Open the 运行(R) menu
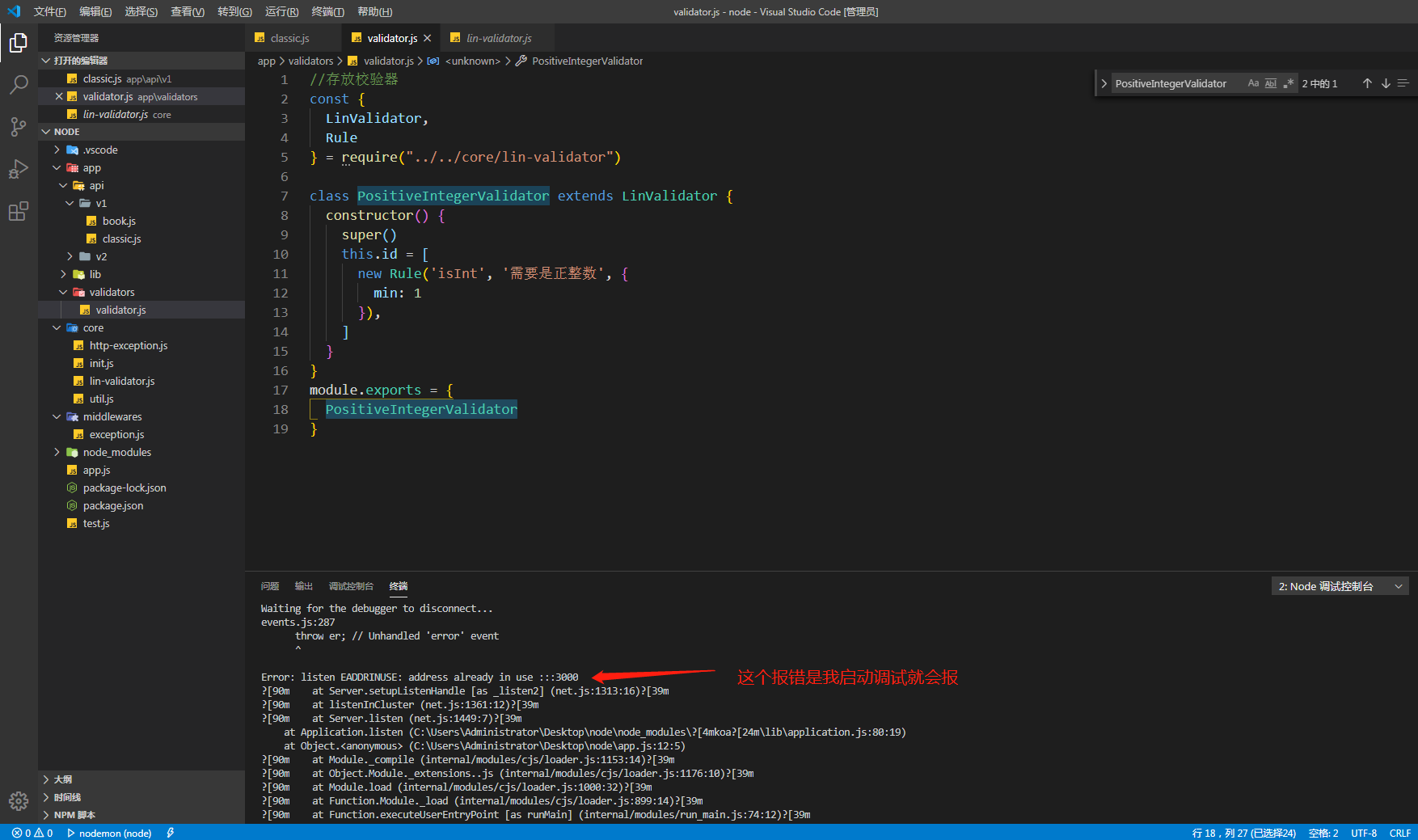The height and width of the screenshot is (840, 1418). pos(281,11)
